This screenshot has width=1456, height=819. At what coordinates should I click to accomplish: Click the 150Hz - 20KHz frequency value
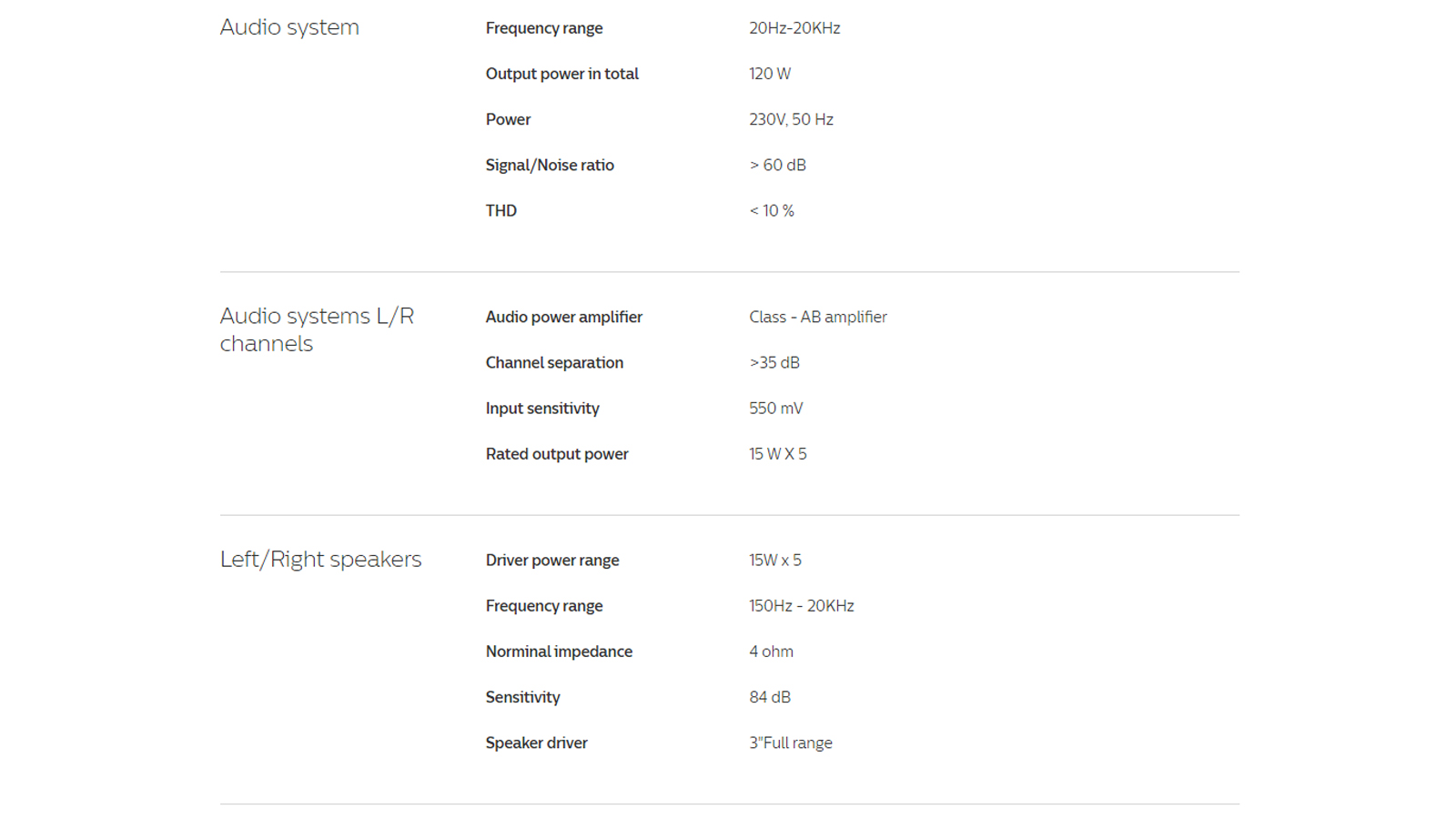pyautogui.click(x=801, y=605)
